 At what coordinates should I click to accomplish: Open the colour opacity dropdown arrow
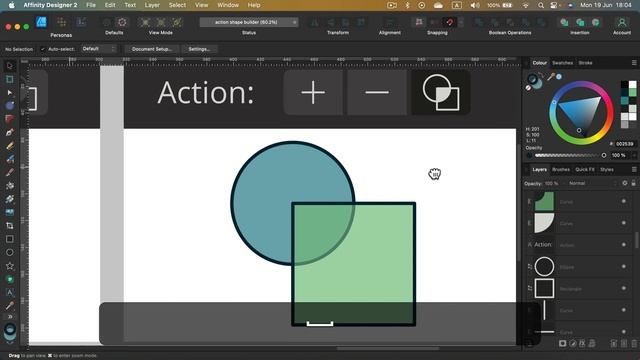click(634, 156)
